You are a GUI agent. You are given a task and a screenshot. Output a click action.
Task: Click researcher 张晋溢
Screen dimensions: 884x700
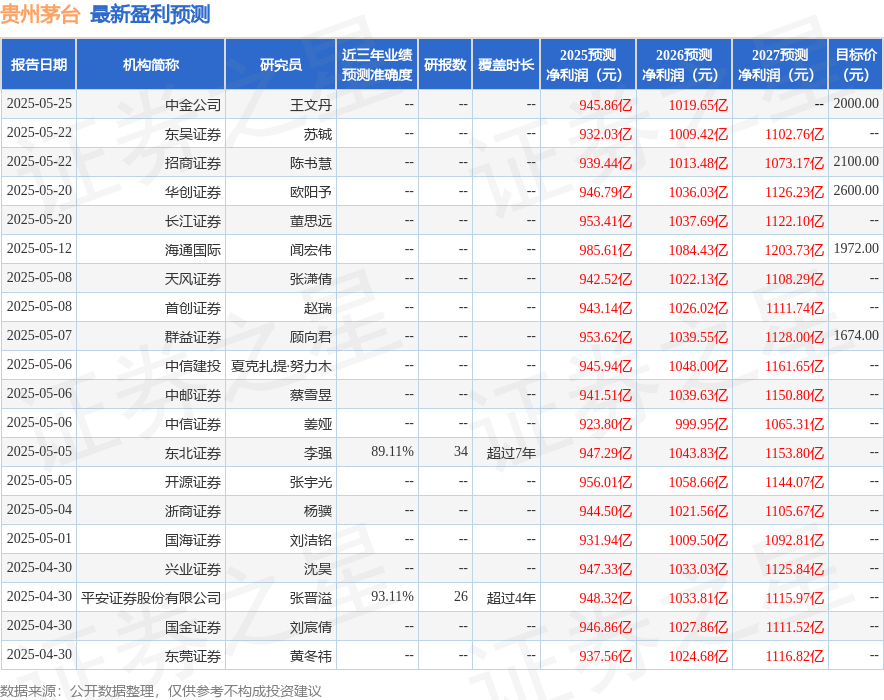(x=311, y=598)
